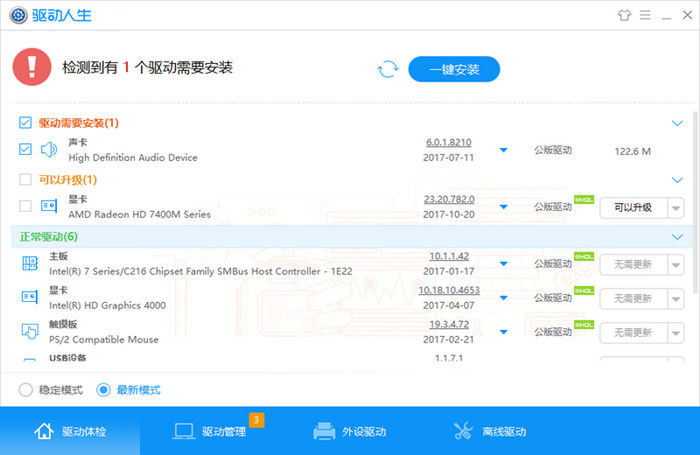Switch to 驱动管理 tab
Screen dimensions: 700x455
pos(210,432)
